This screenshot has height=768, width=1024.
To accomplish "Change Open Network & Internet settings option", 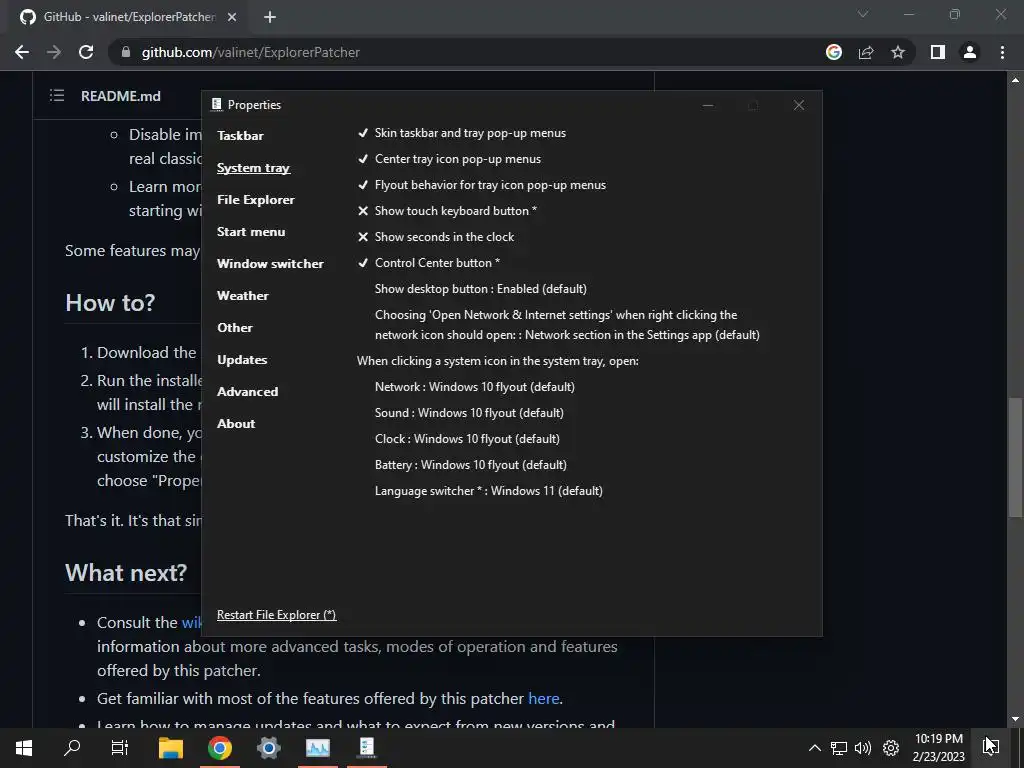I will pos(567,325).
